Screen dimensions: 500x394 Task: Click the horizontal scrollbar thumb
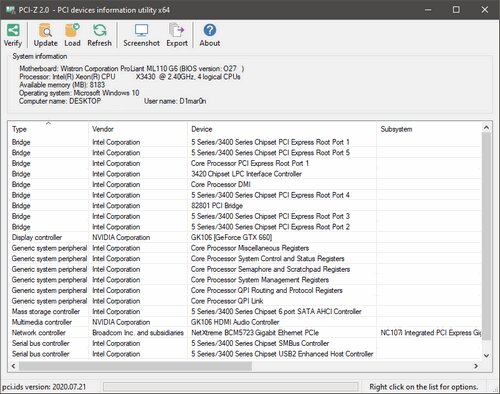(135, 366)
